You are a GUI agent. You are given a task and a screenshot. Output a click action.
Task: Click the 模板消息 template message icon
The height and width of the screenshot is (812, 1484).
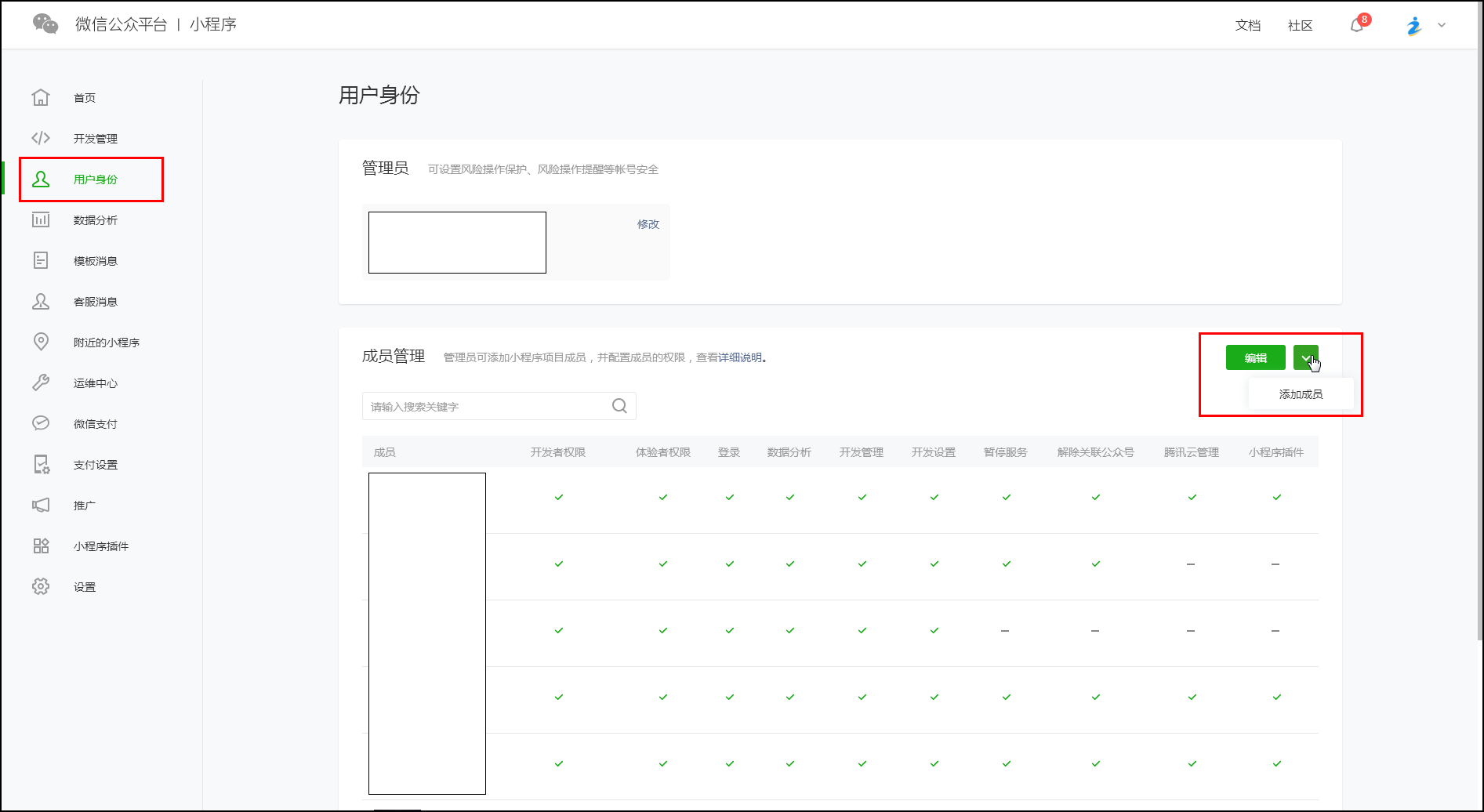coord(41,260)
